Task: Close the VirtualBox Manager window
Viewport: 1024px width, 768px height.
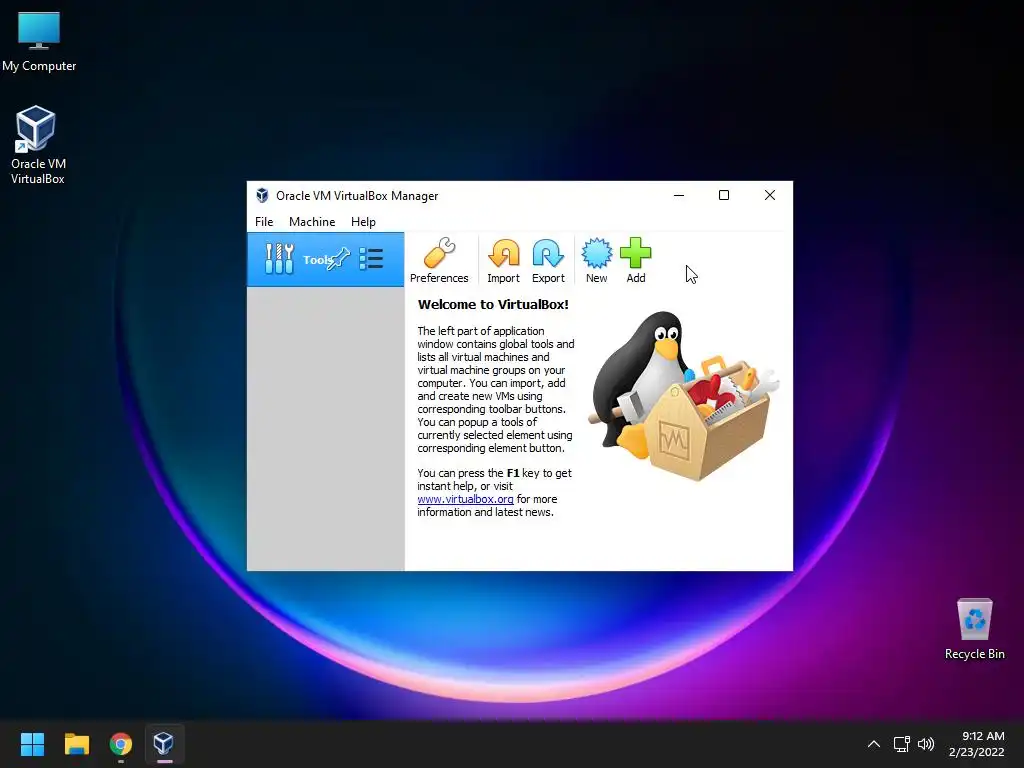Action: coord(770,195)
